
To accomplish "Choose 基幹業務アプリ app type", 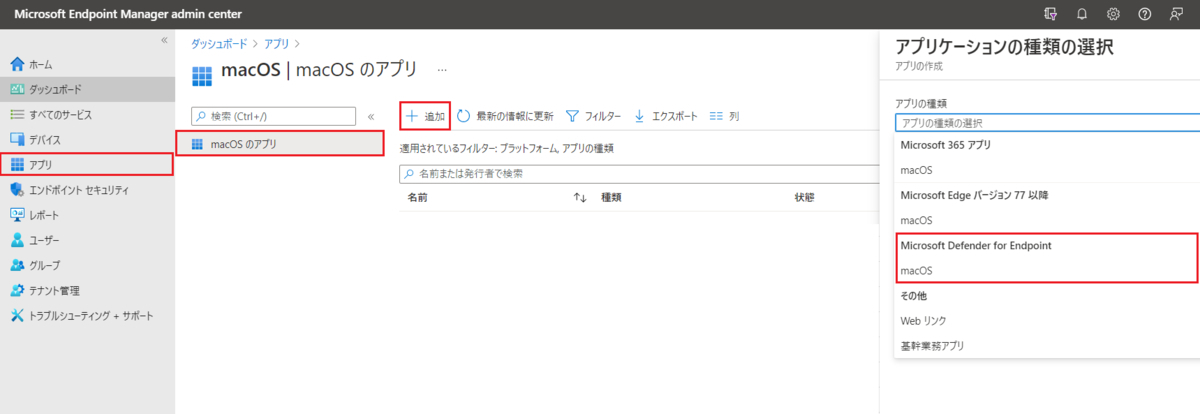I will (1047, 345).
